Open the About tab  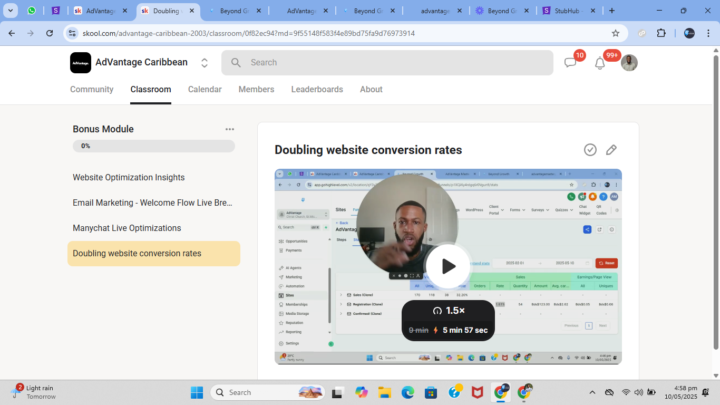[371, 90]
